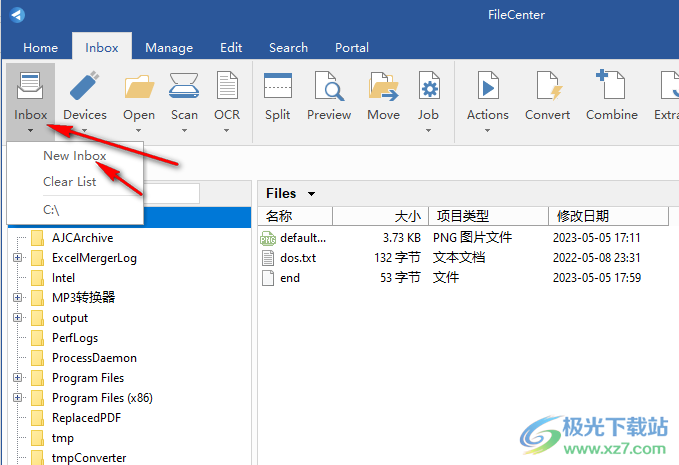Viewport: 679px width, 465px height.
Task: Open the Devices USB tool
Action: click(x=84, y=86)
